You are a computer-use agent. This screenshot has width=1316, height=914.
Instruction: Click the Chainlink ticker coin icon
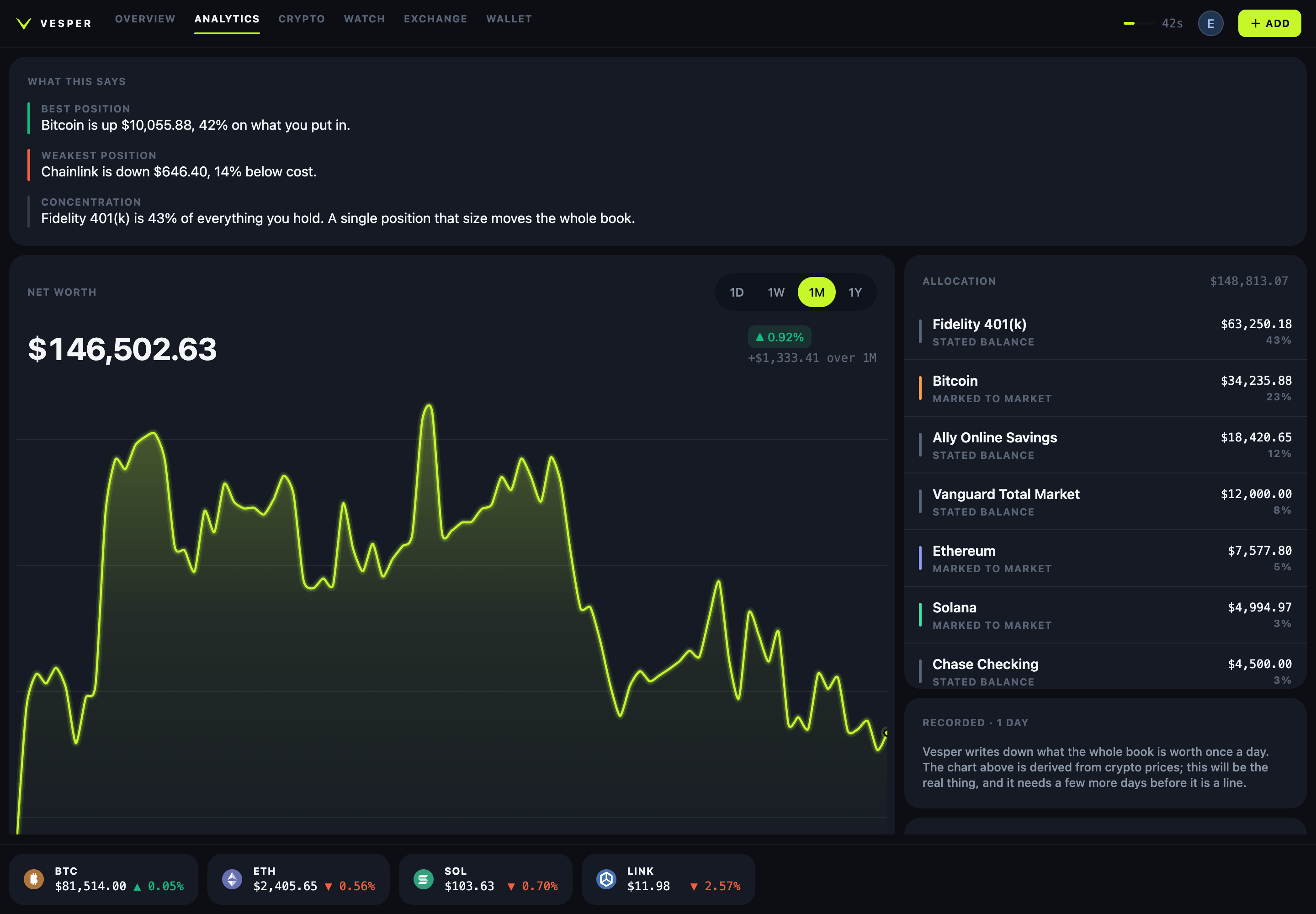coord(606,878)
